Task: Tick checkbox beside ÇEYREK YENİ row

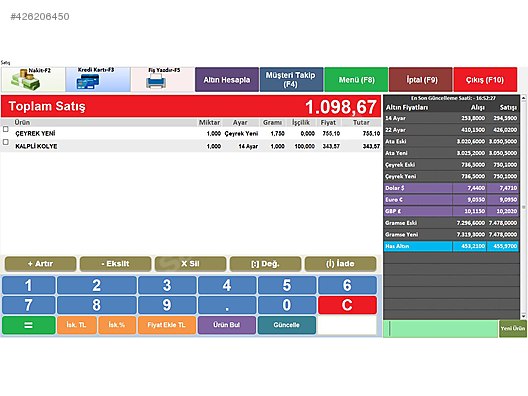Action: (6, 129)
